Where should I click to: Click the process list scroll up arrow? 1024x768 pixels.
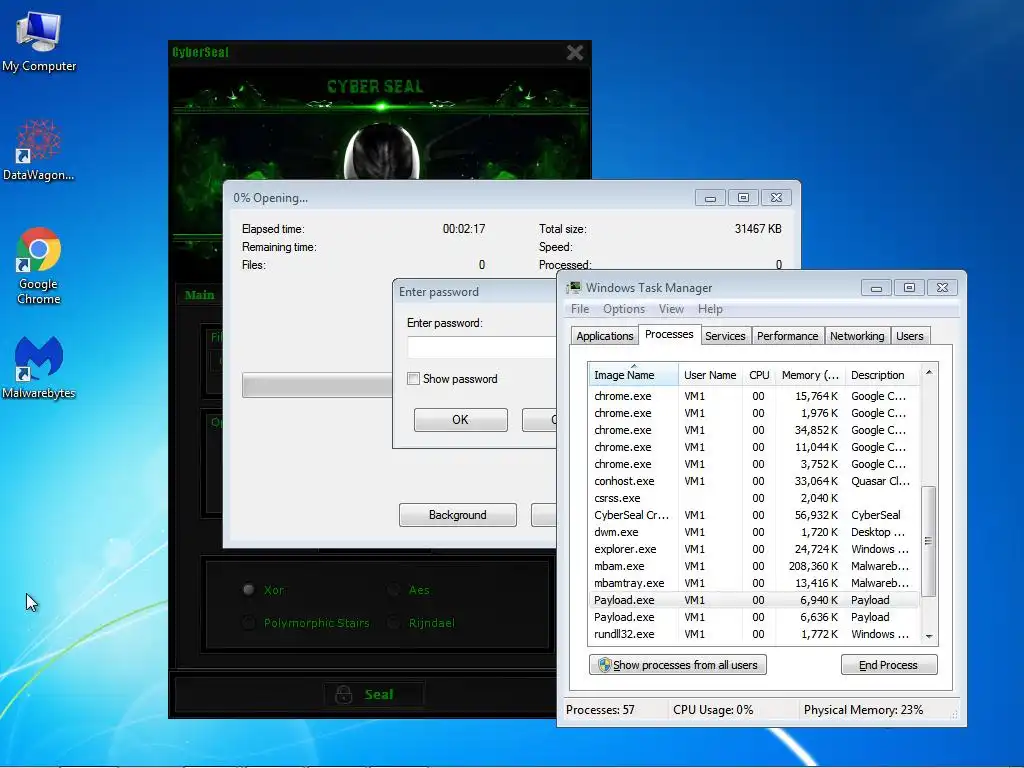[929, 372]
